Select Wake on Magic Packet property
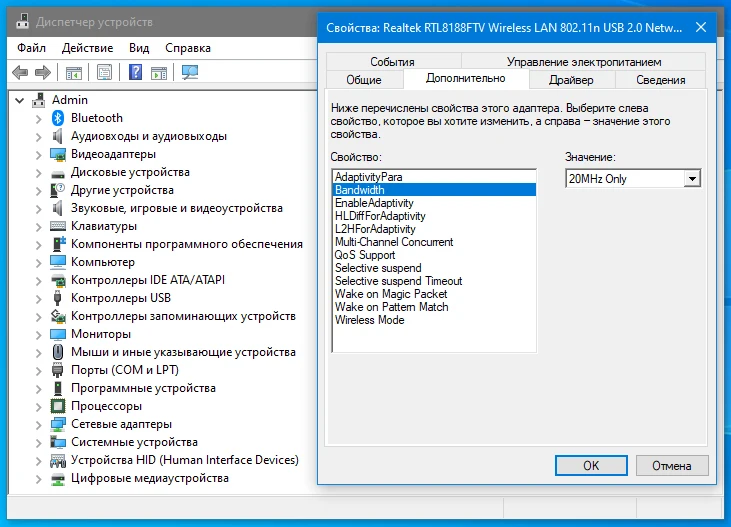This screenshot has height=527, width=731. (x=434, y=294)
